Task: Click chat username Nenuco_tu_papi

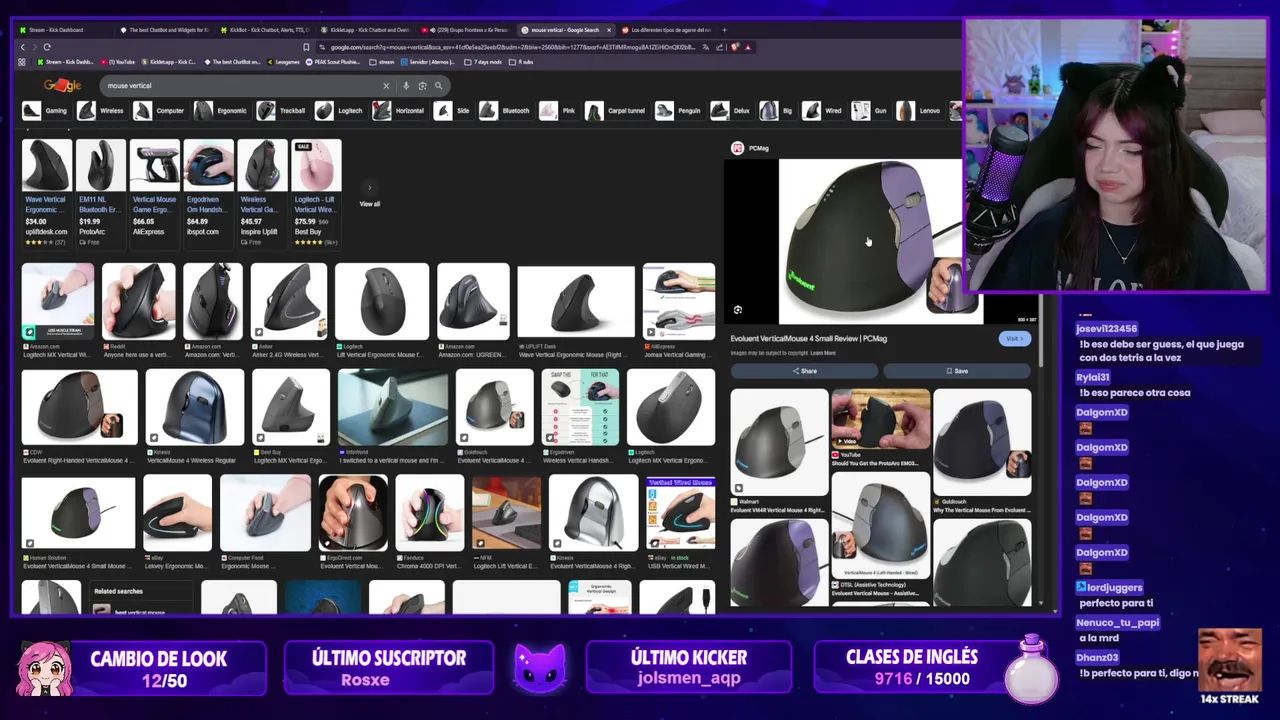Action: coord(1118,623)
